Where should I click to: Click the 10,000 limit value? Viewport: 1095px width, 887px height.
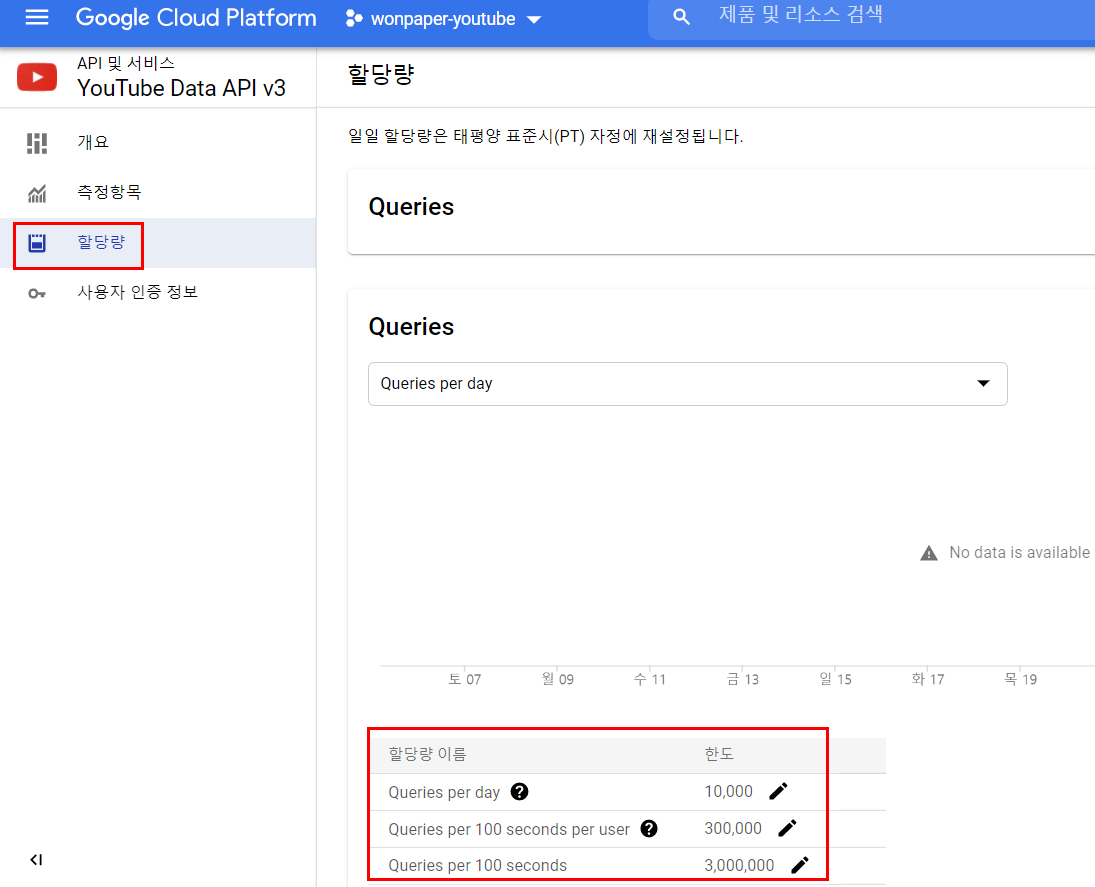728,791
